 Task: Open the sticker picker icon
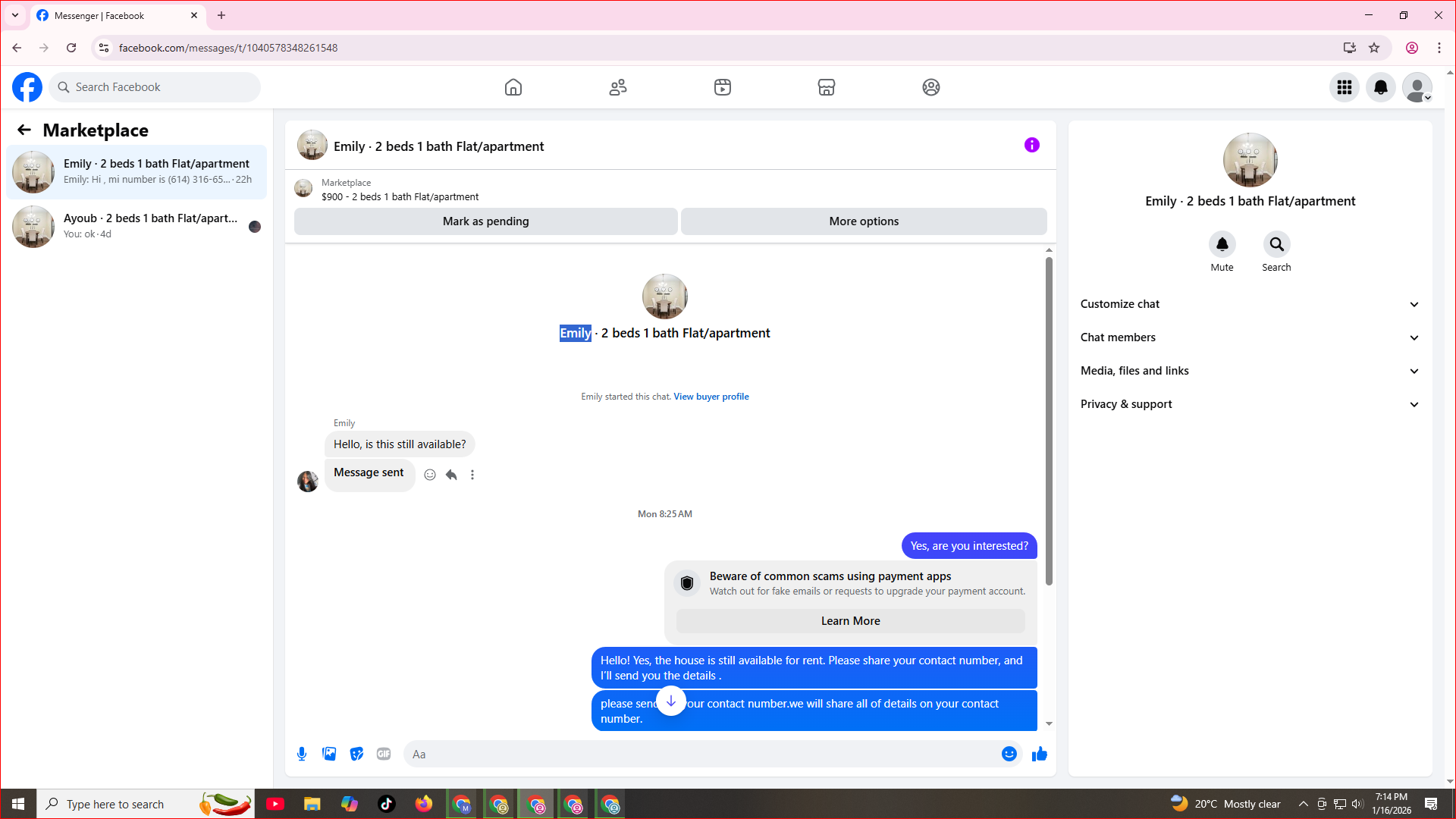(356, 754)
